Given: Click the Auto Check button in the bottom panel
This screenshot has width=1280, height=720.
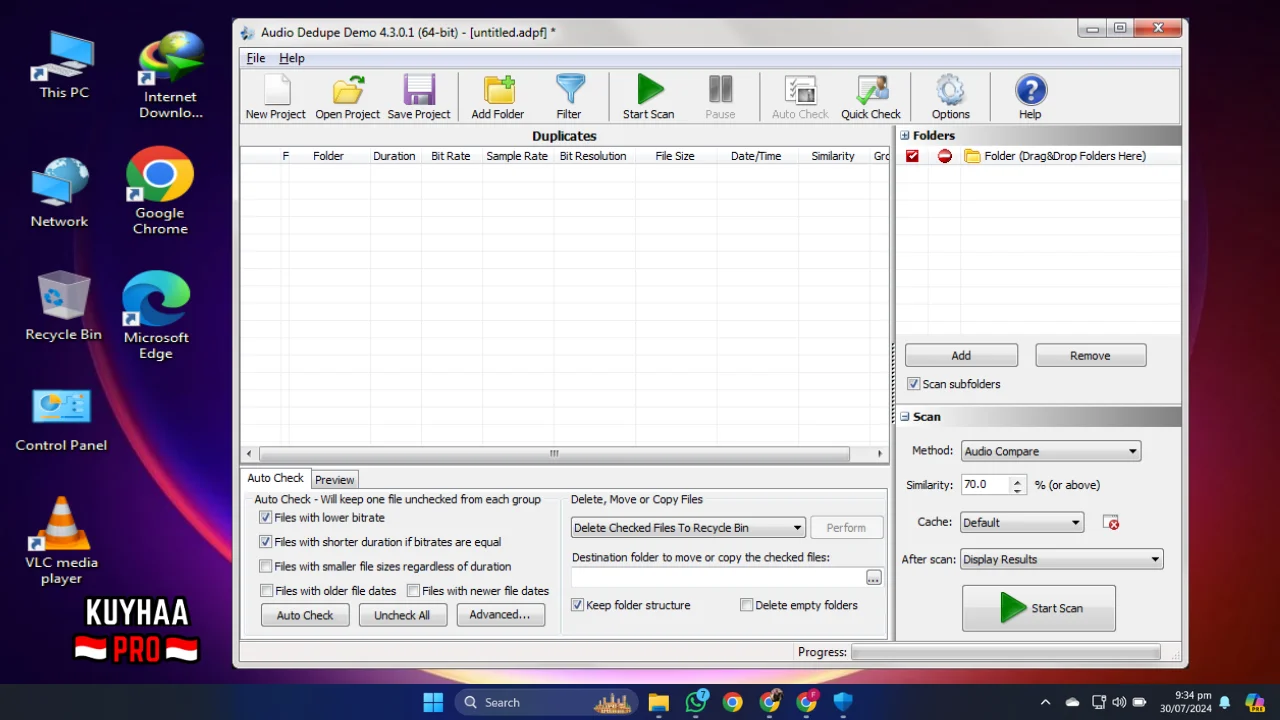Looking at the screenshot, I should click(x=305, y=615).
